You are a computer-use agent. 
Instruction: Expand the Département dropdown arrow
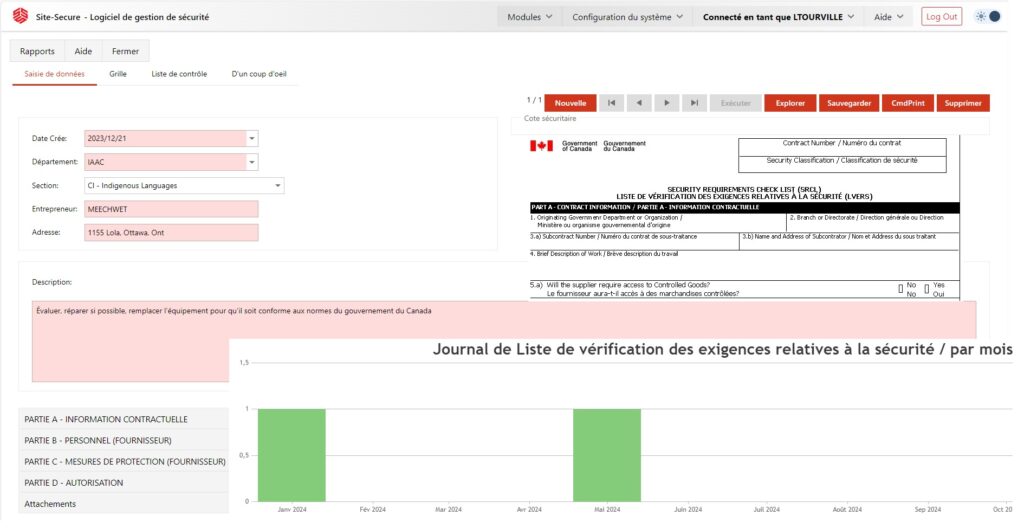(252, 162)
